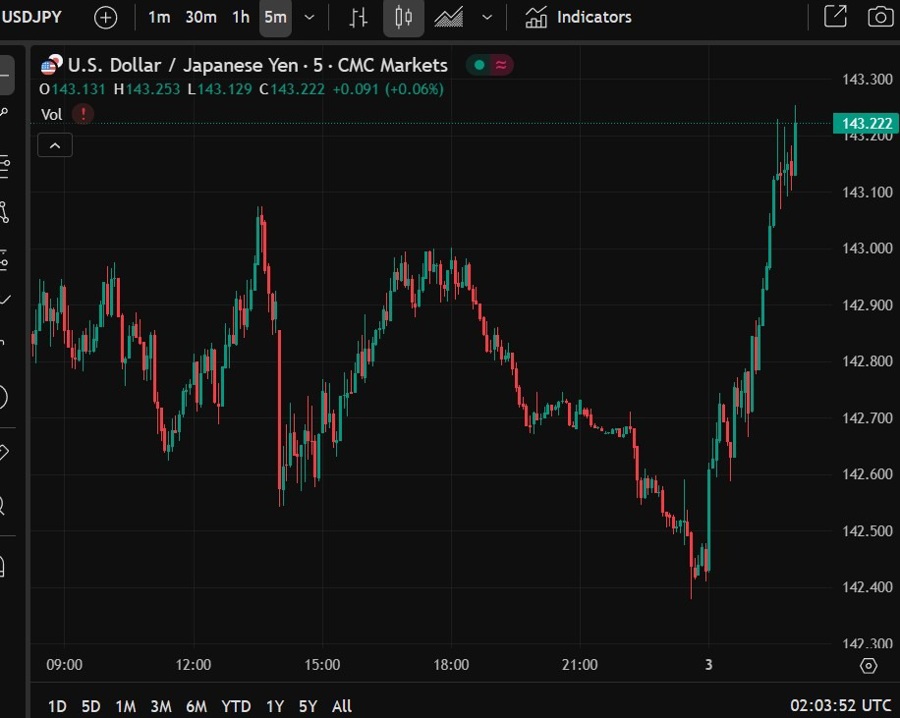Collapse the indicator legend chevron
This screenshot has width=900, height=718.
pos(55,146)
